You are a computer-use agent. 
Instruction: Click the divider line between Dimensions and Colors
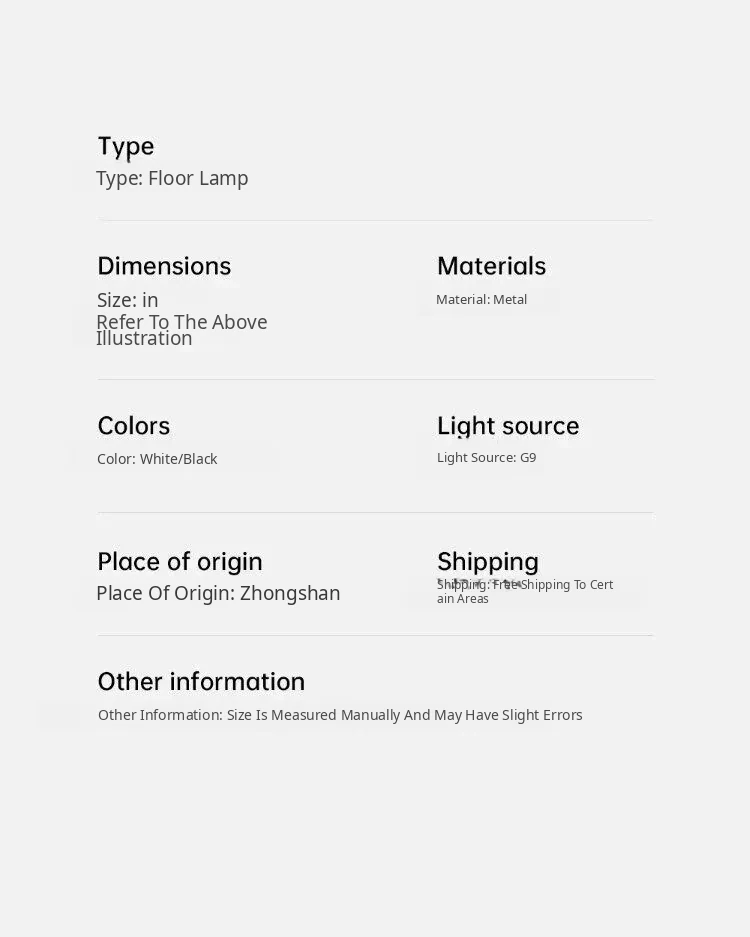pyautogui.click(x=375, y=379)
